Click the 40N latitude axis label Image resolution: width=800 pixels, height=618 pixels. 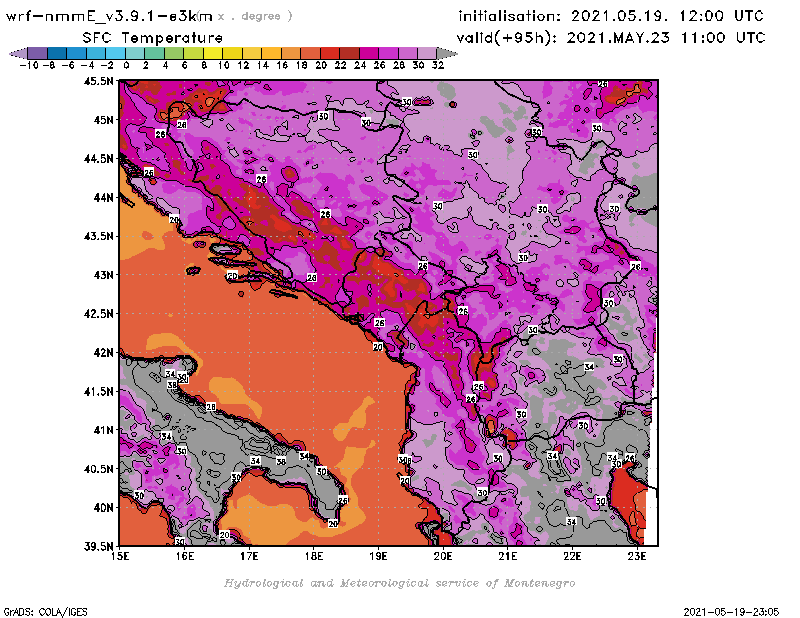(104, 507)
